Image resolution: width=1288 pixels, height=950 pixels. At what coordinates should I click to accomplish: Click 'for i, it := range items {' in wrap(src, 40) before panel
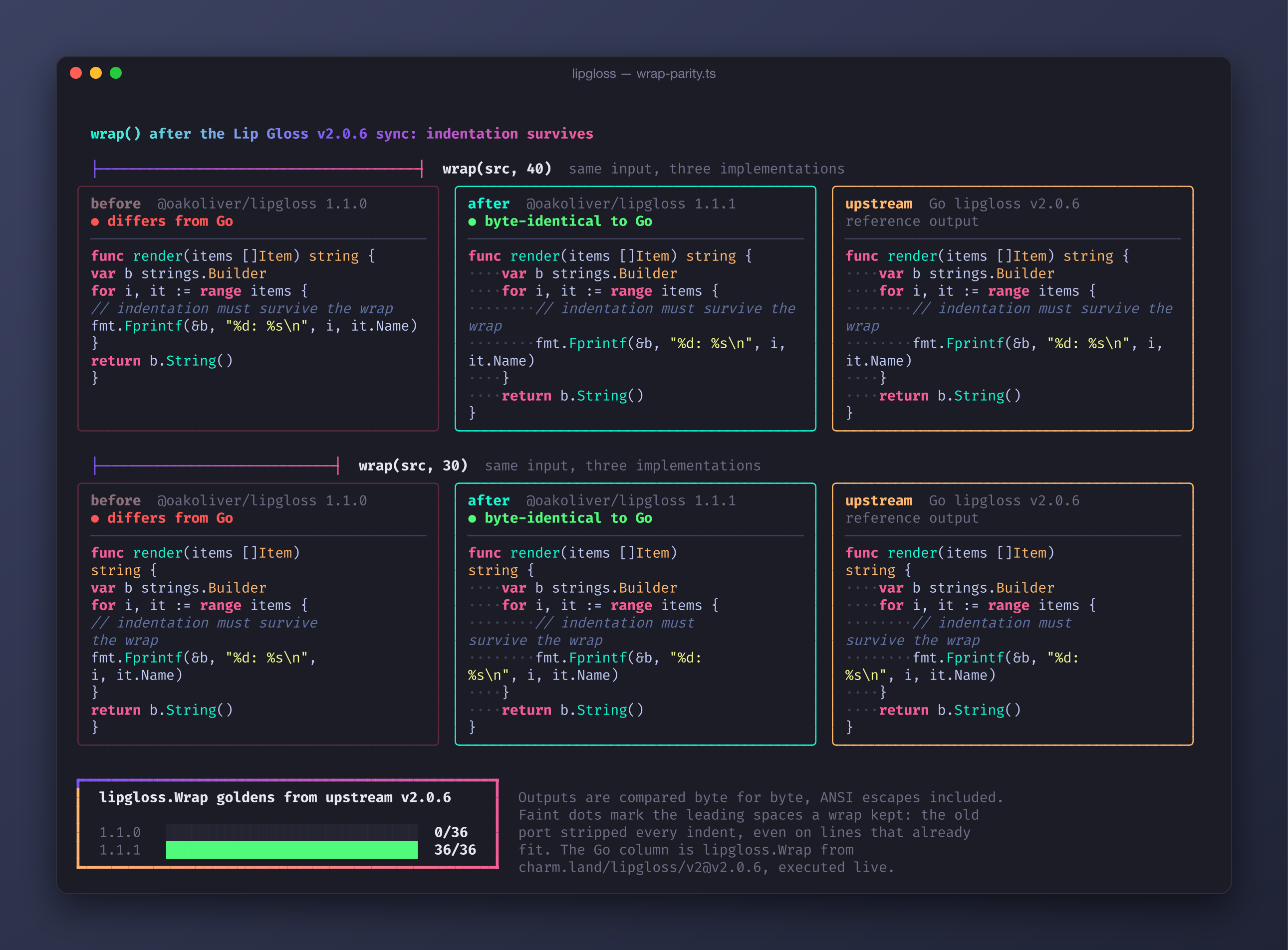point(200,291)
